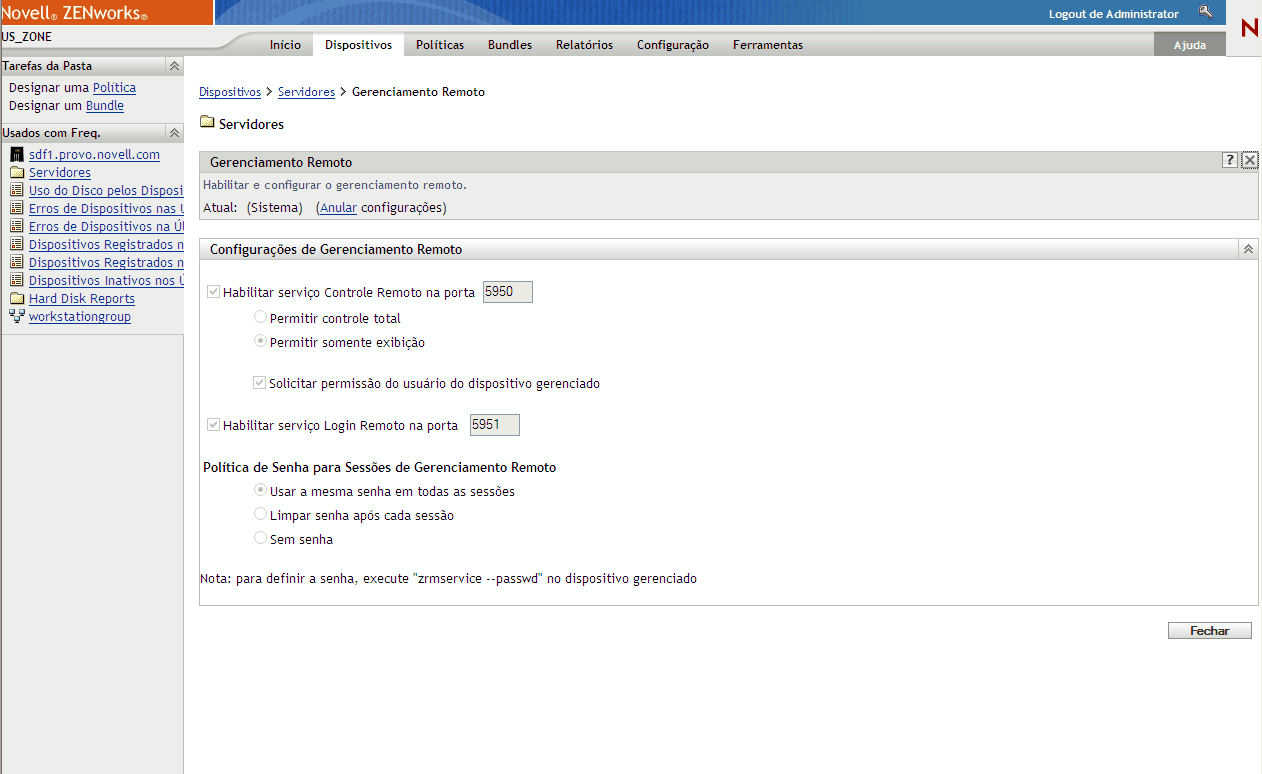Collapse the Usados com Freq. panel
The height and width of the screenshot is (774, 1262).
[174, 133]
